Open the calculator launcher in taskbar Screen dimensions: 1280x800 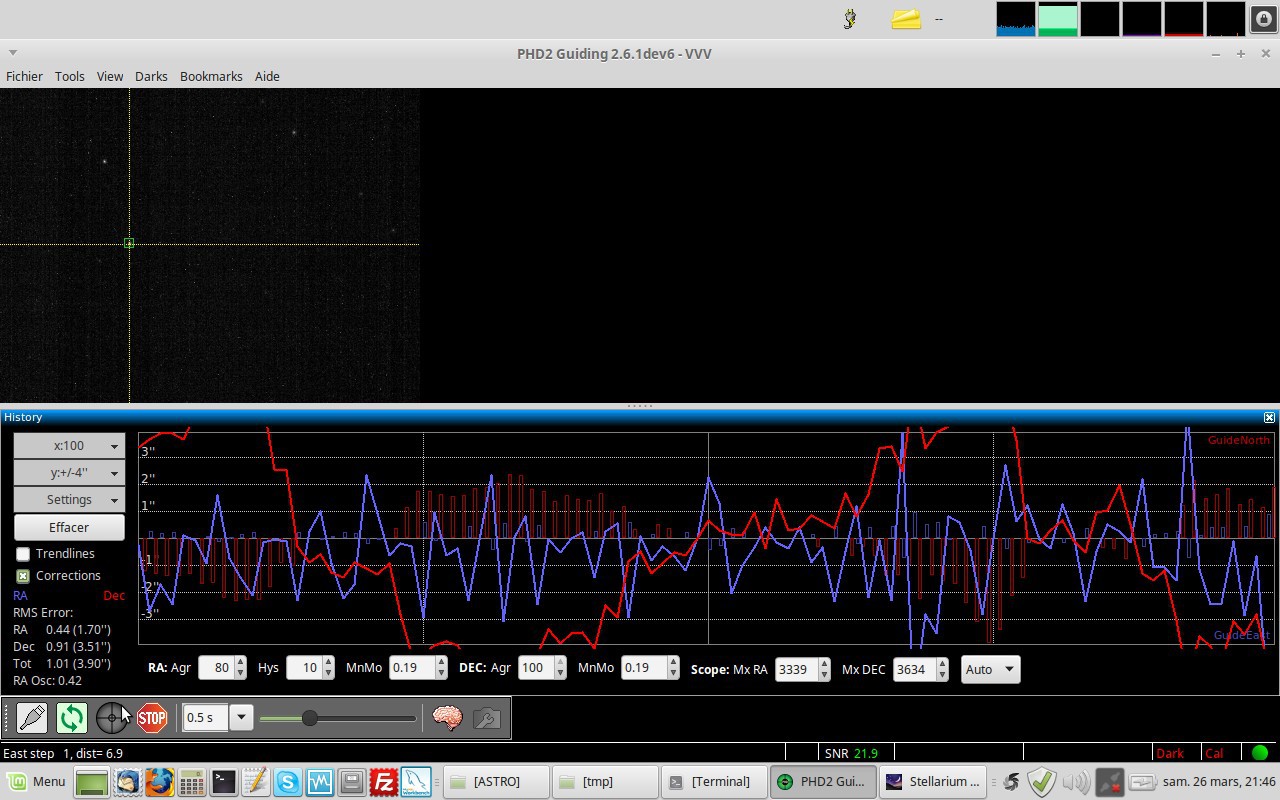tap(191, 782)
